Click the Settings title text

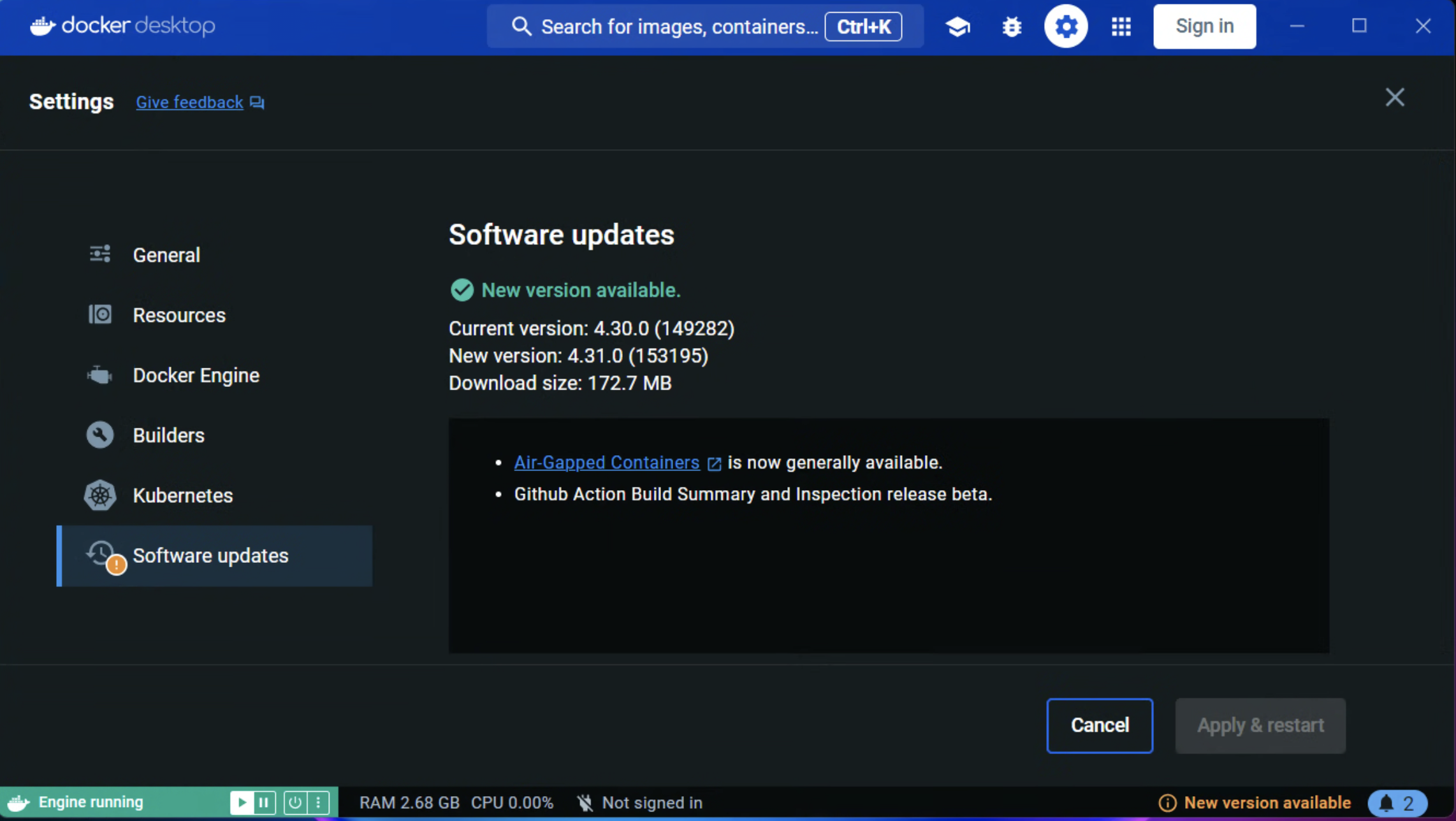tap(71, 102)
